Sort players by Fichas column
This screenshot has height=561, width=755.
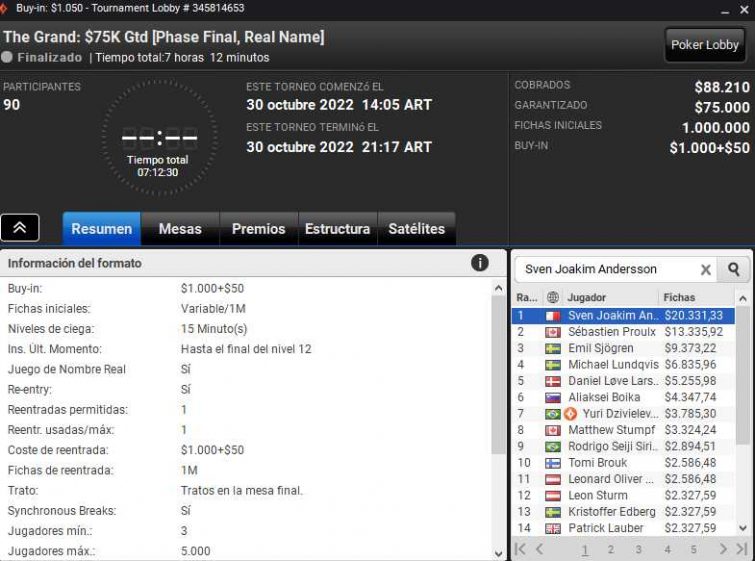pos(679,297)
